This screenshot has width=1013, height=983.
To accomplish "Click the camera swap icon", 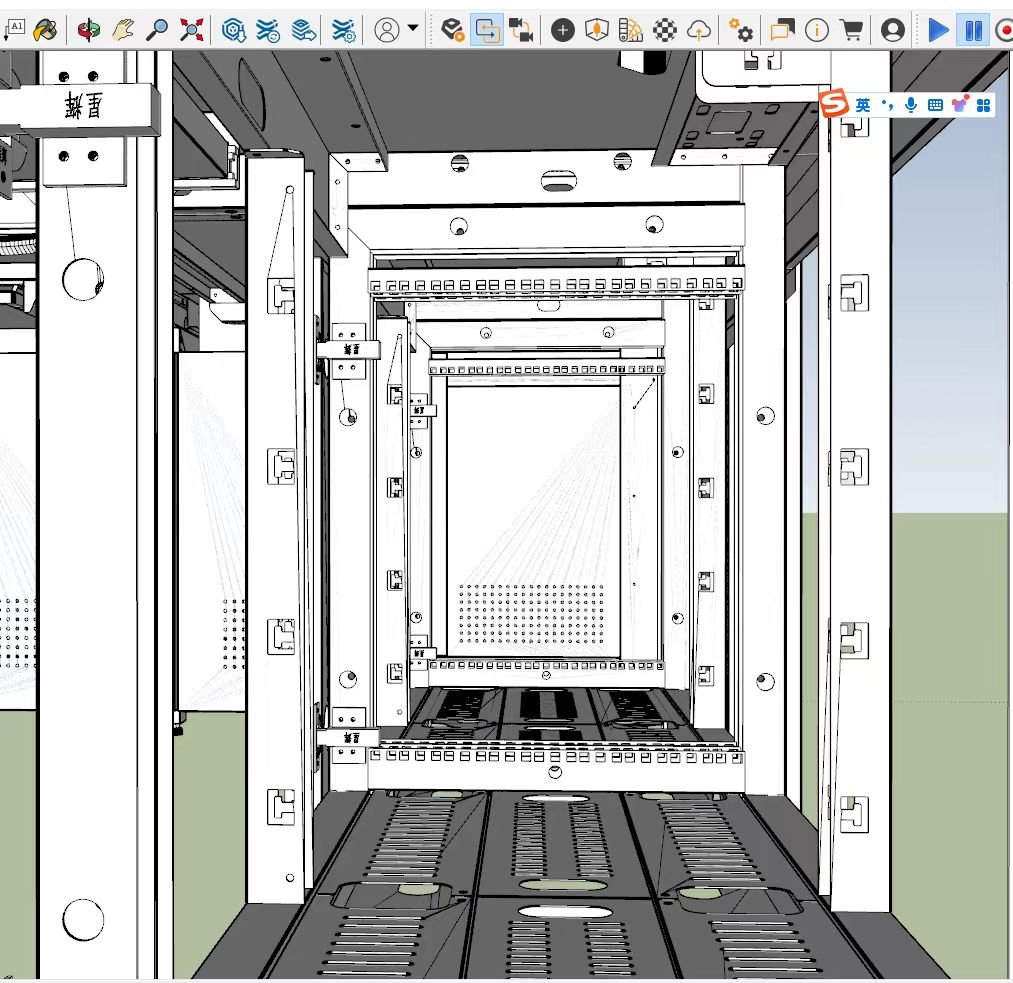I will 521,30.
